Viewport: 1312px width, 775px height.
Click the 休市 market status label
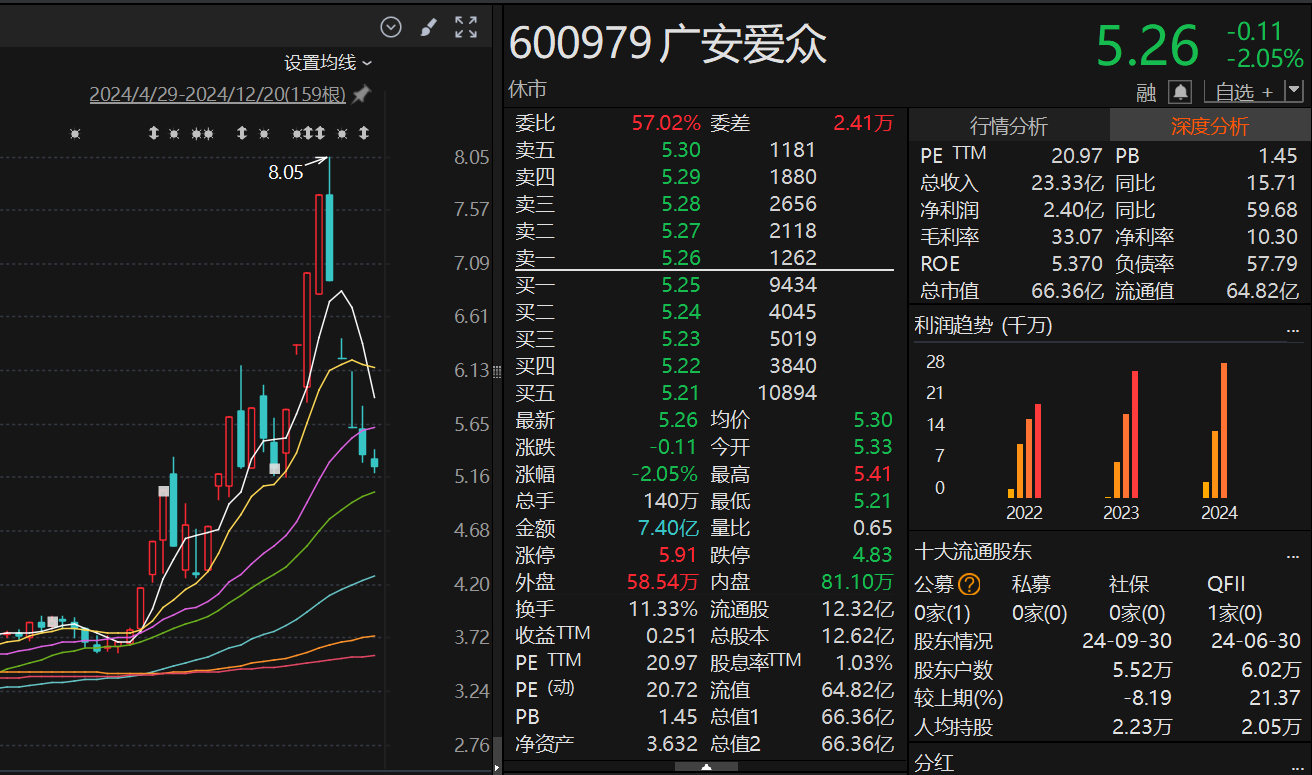[528, 89]
